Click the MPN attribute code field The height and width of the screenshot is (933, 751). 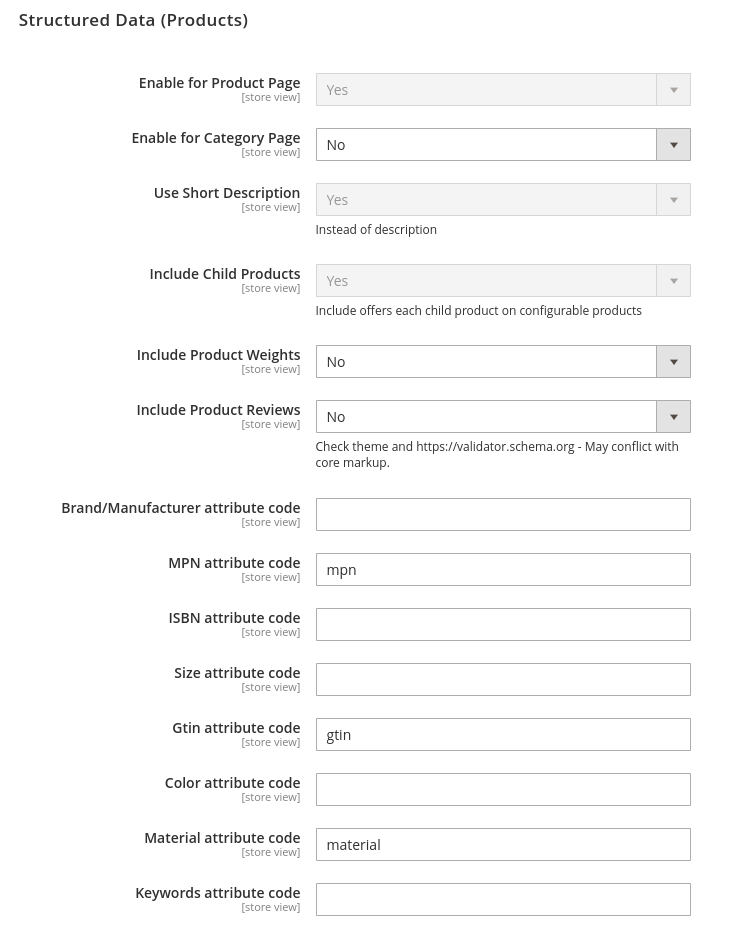[503, 569]
